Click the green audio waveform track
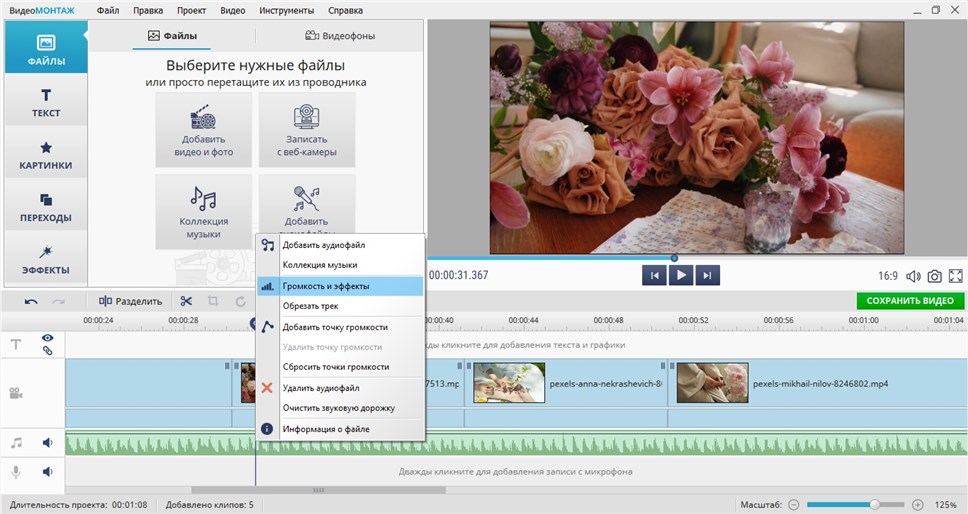The image size is (968, 514). tap(516, 443)
